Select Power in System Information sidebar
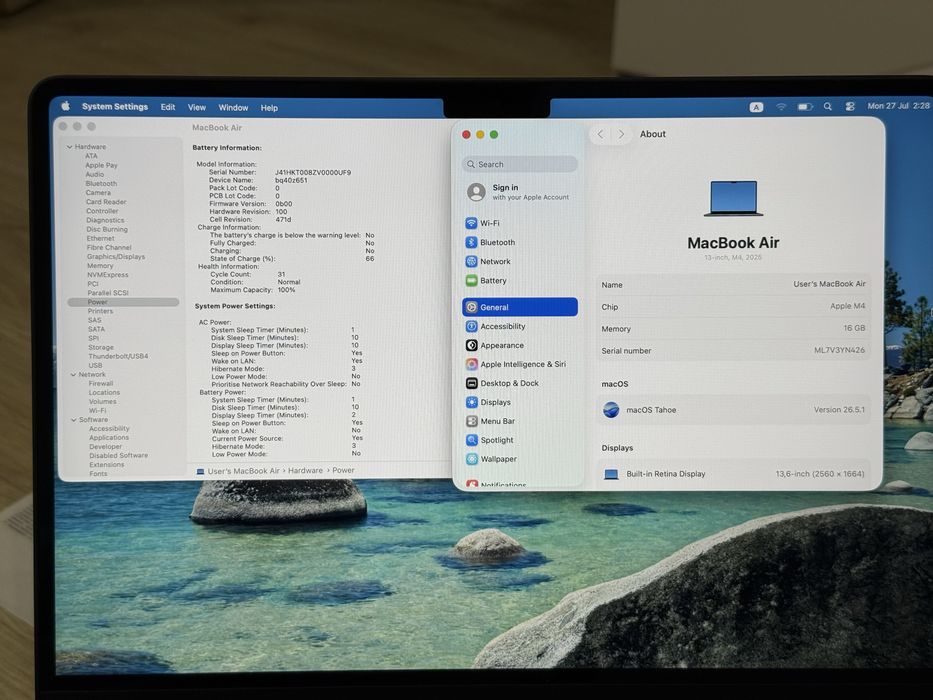The height and width of the screenshot is (700, 933). tap(123, 302)
